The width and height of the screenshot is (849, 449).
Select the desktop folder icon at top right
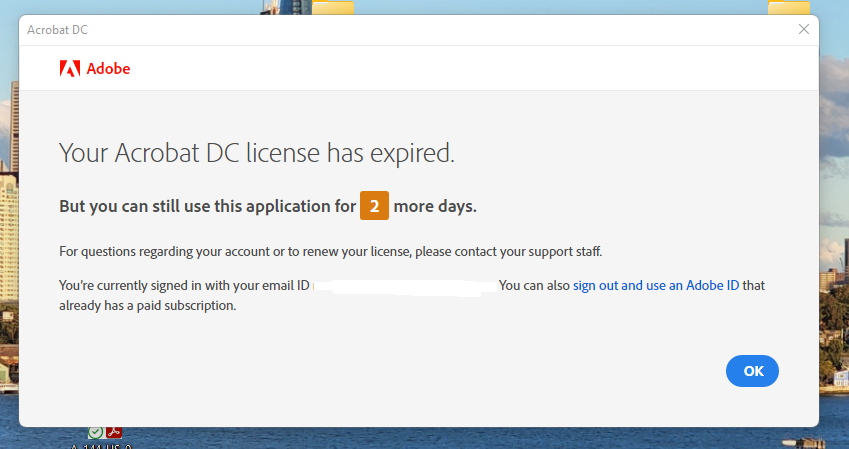click(789, 8)
